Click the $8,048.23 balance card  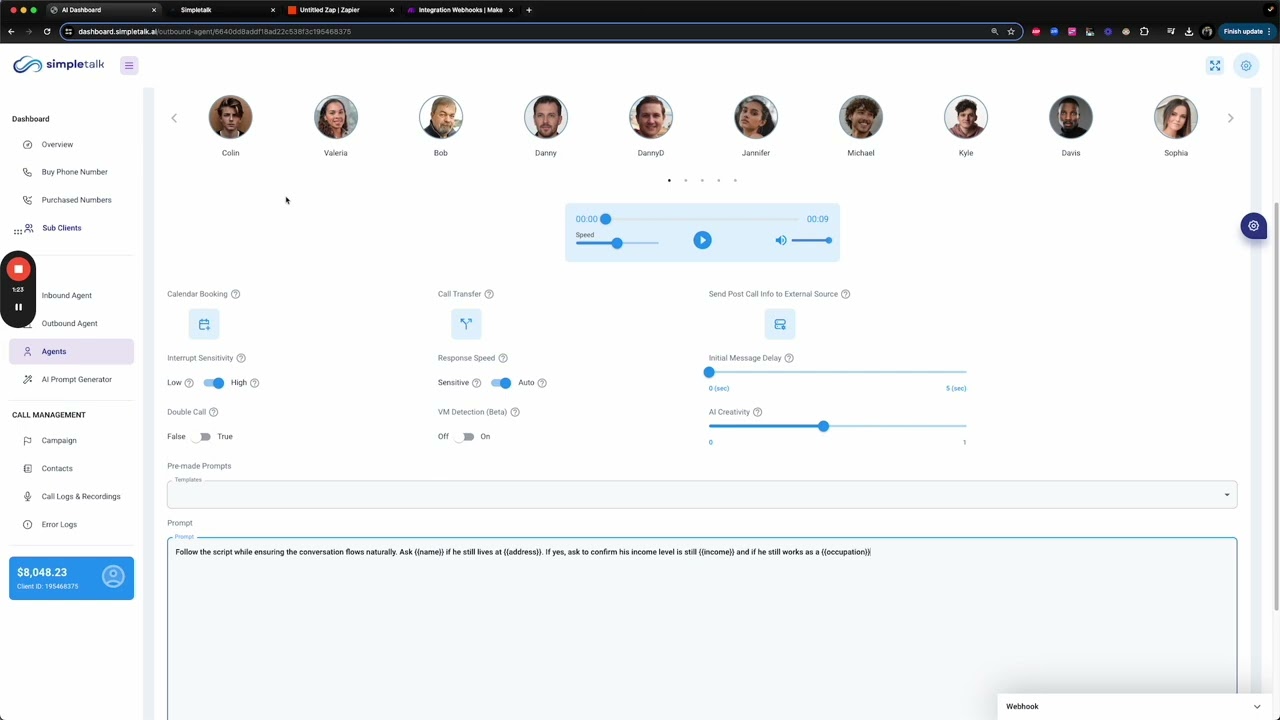coord(71,578)
